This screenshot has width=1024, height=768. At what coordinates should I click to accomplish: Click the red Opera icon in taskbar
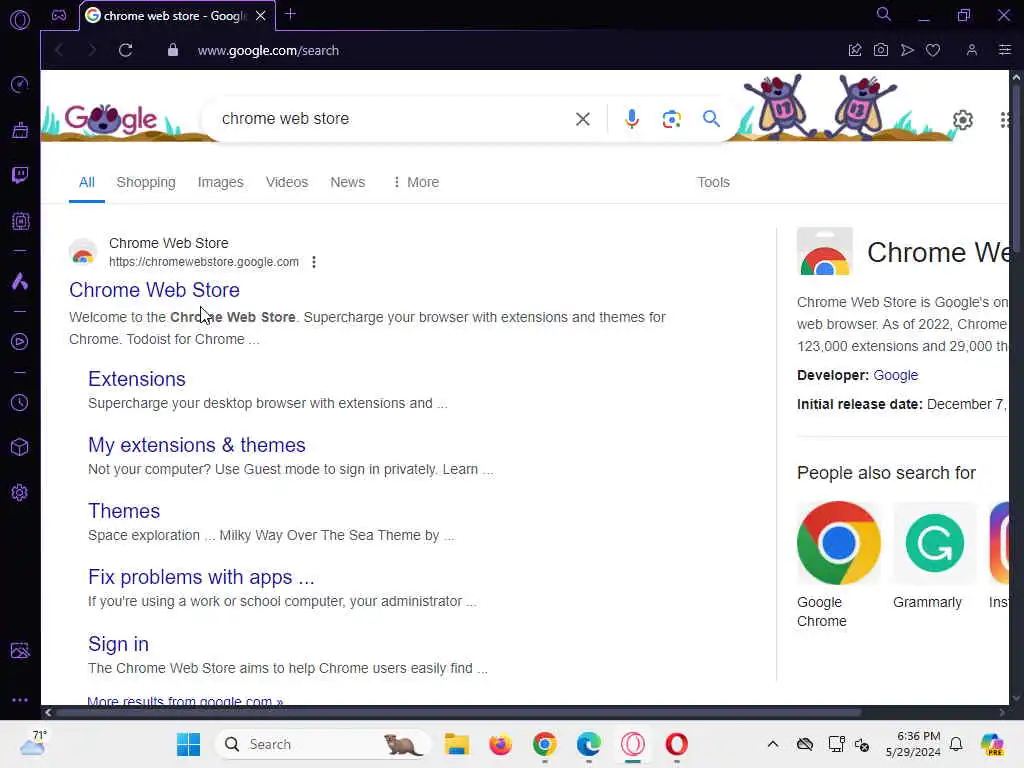tap(677, 744)
